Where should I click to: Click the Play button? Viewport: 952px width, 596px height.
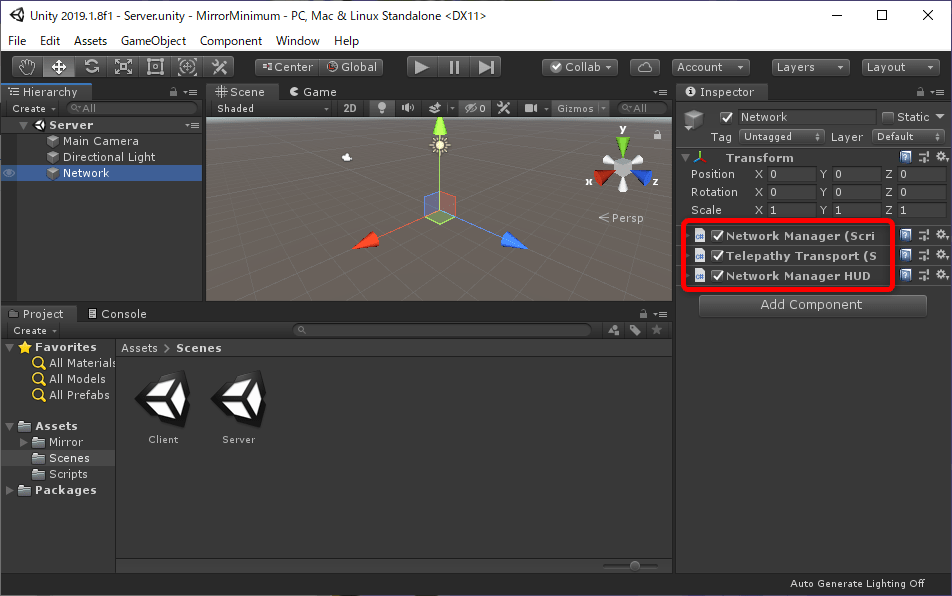coord(422,67)
